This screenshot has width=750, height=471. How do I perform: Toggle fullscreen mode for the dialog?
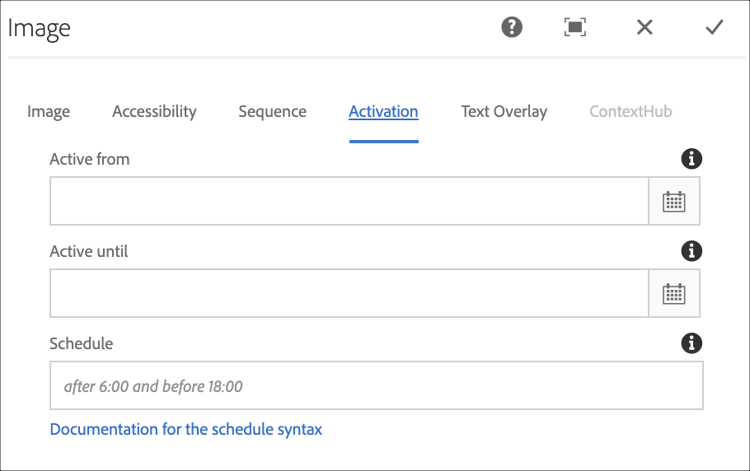(575, 27)
